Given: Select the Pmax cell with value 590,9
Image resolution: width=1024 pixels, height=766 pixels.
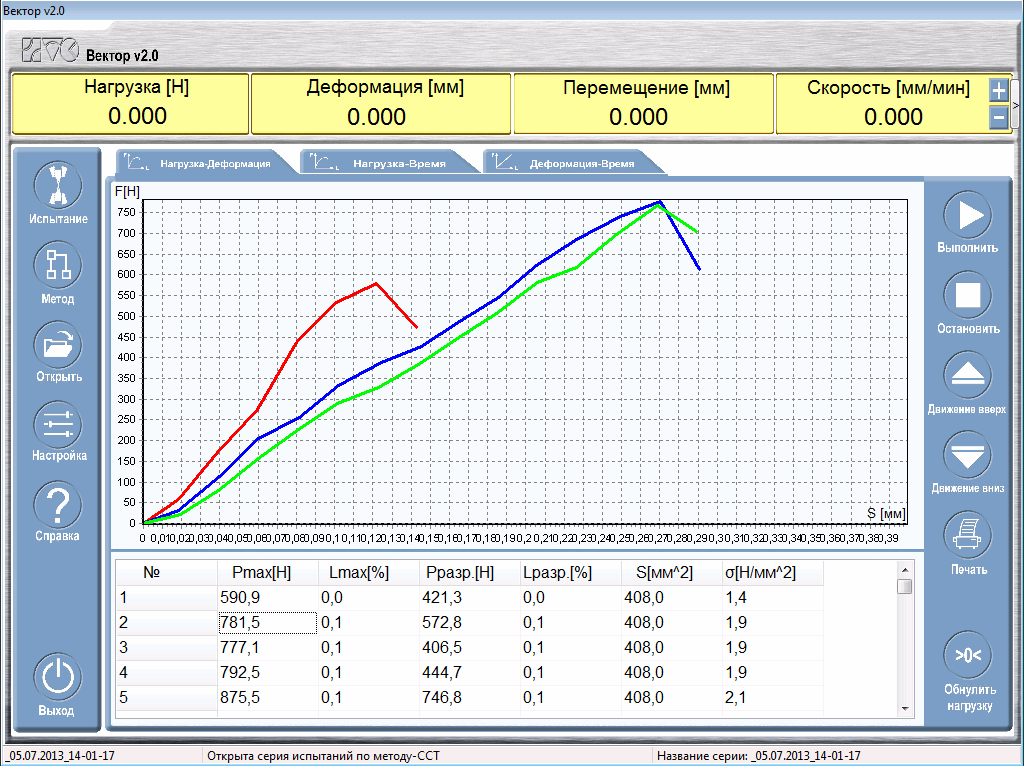Looking at the screenshot, I should [268, 598].
